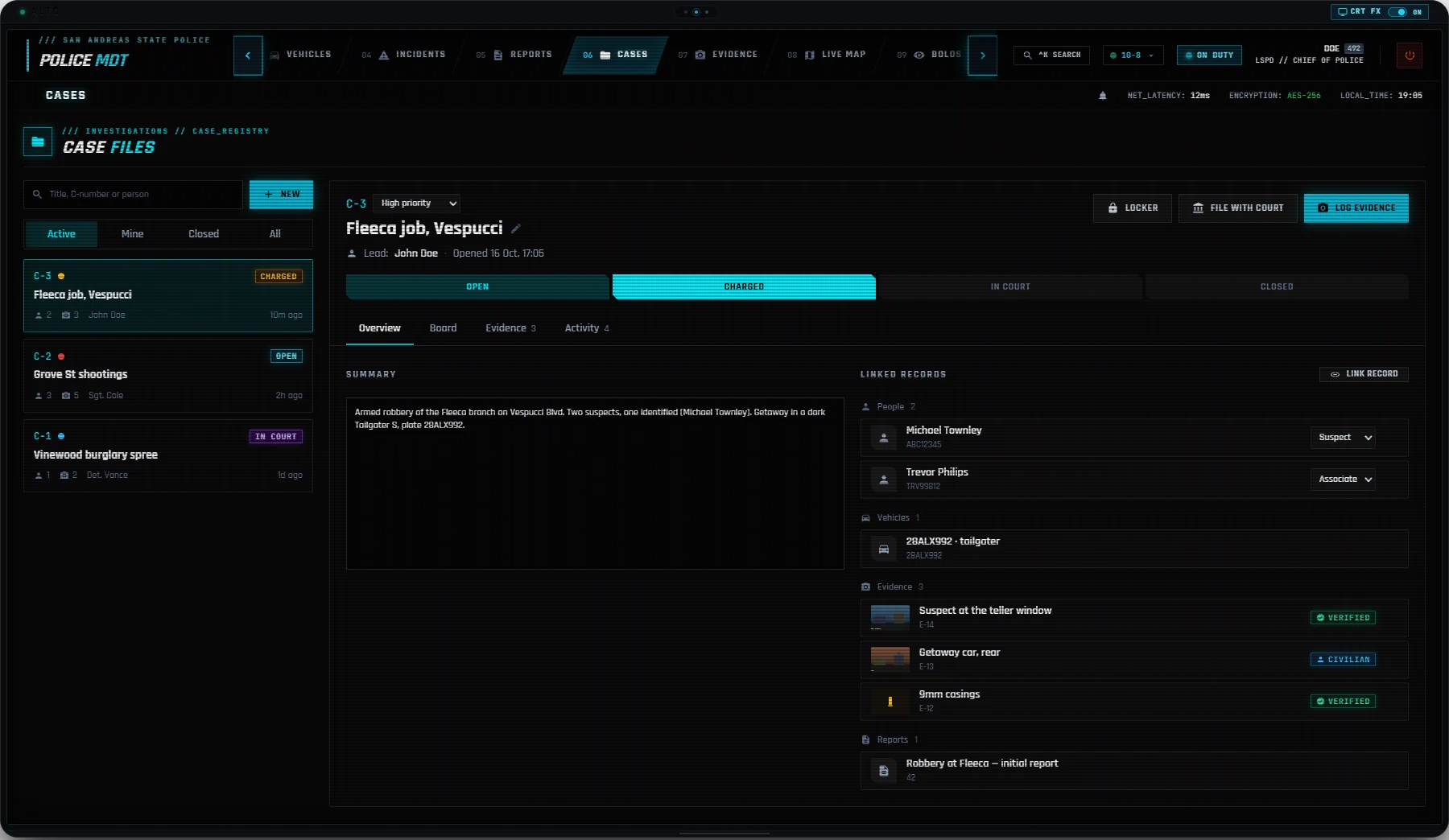
Task: Select the Active cases filter
Action: coord(61,234)
